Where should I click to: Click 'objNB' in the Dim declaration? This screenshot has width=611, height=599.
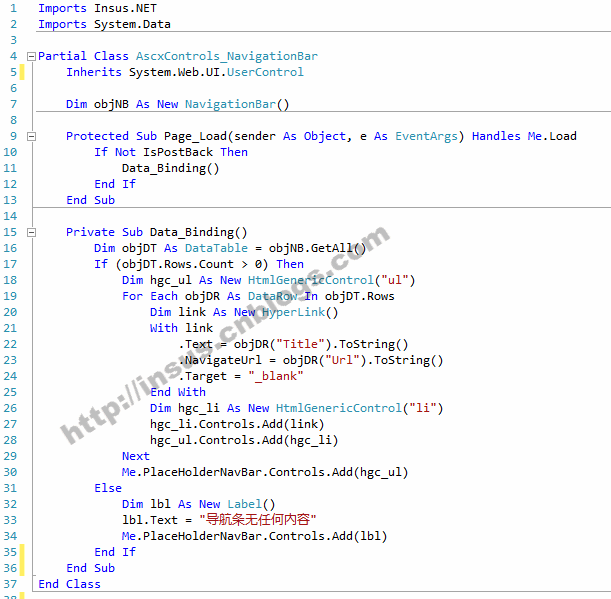click(x=111, y=104)
